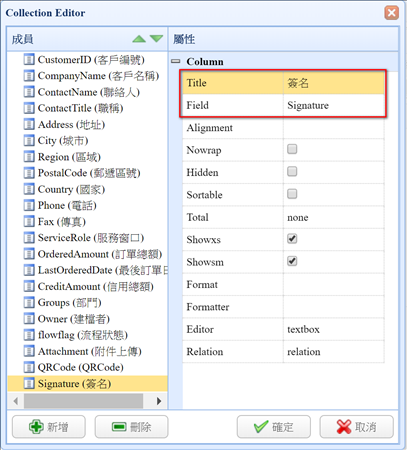Click the CustomerID column icon
Screen dimensions: 407x450
pyautogui.click(x=29, y=60)
